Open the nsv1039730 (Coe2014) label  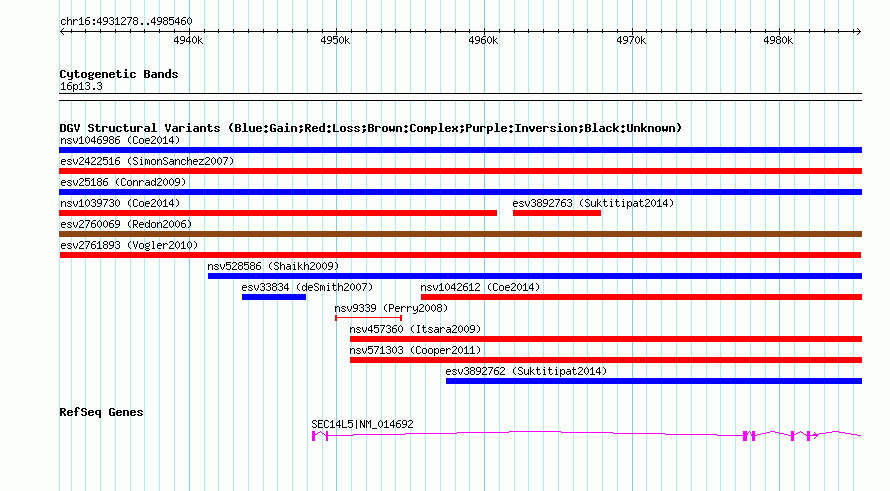coord(120,203)
